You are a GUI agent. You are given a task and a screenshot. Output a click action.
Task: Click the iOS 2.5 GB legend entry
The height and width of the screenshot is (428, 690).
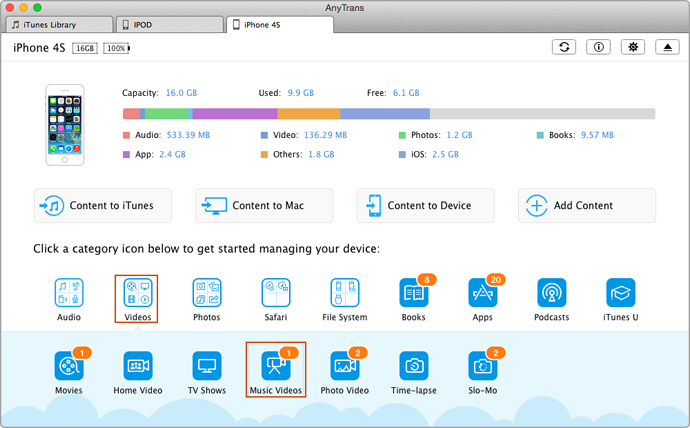pos(429,154)
